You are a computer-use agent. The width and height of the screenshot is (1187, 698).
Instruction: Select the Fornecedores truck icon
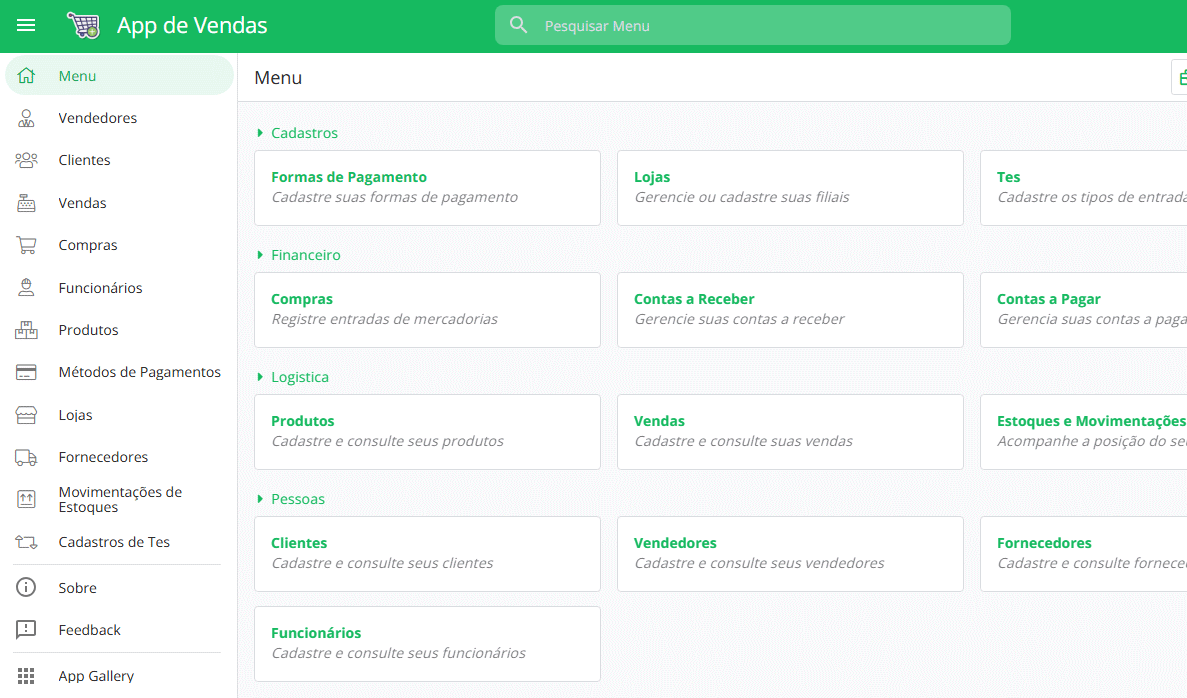[26, 456]
